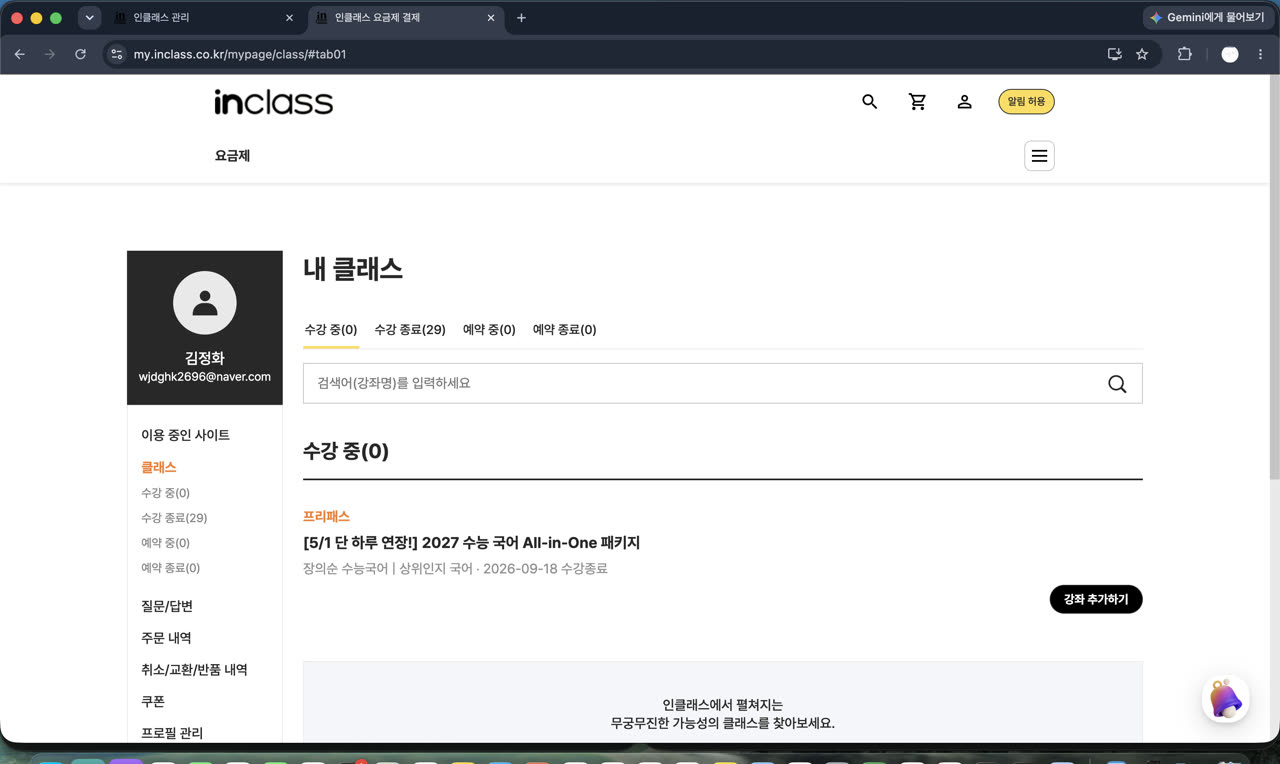Screen dimensions: 1280x764
Task: Click the user name 김정화
Action: 205,357
